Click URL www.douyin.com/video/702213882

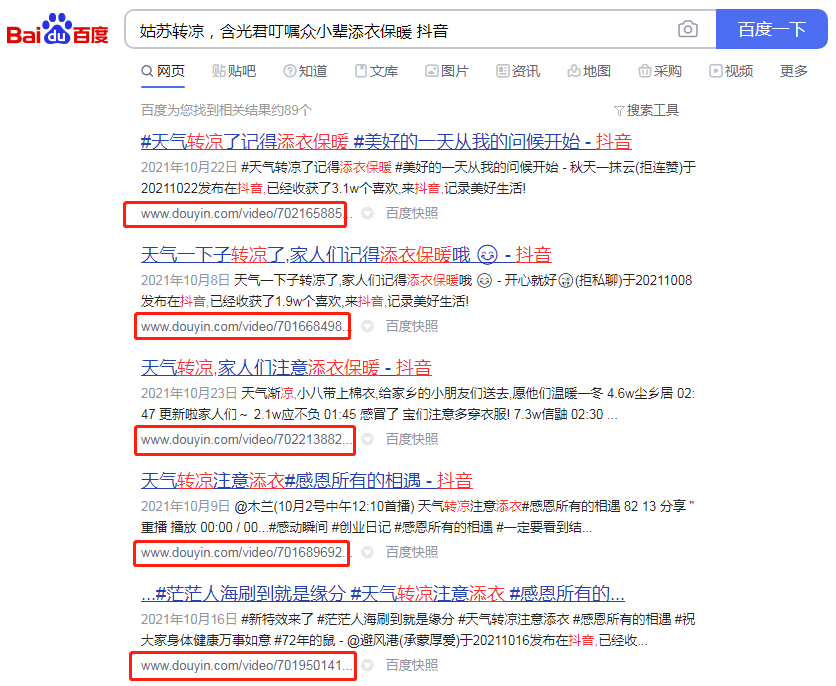click(246, 440)
